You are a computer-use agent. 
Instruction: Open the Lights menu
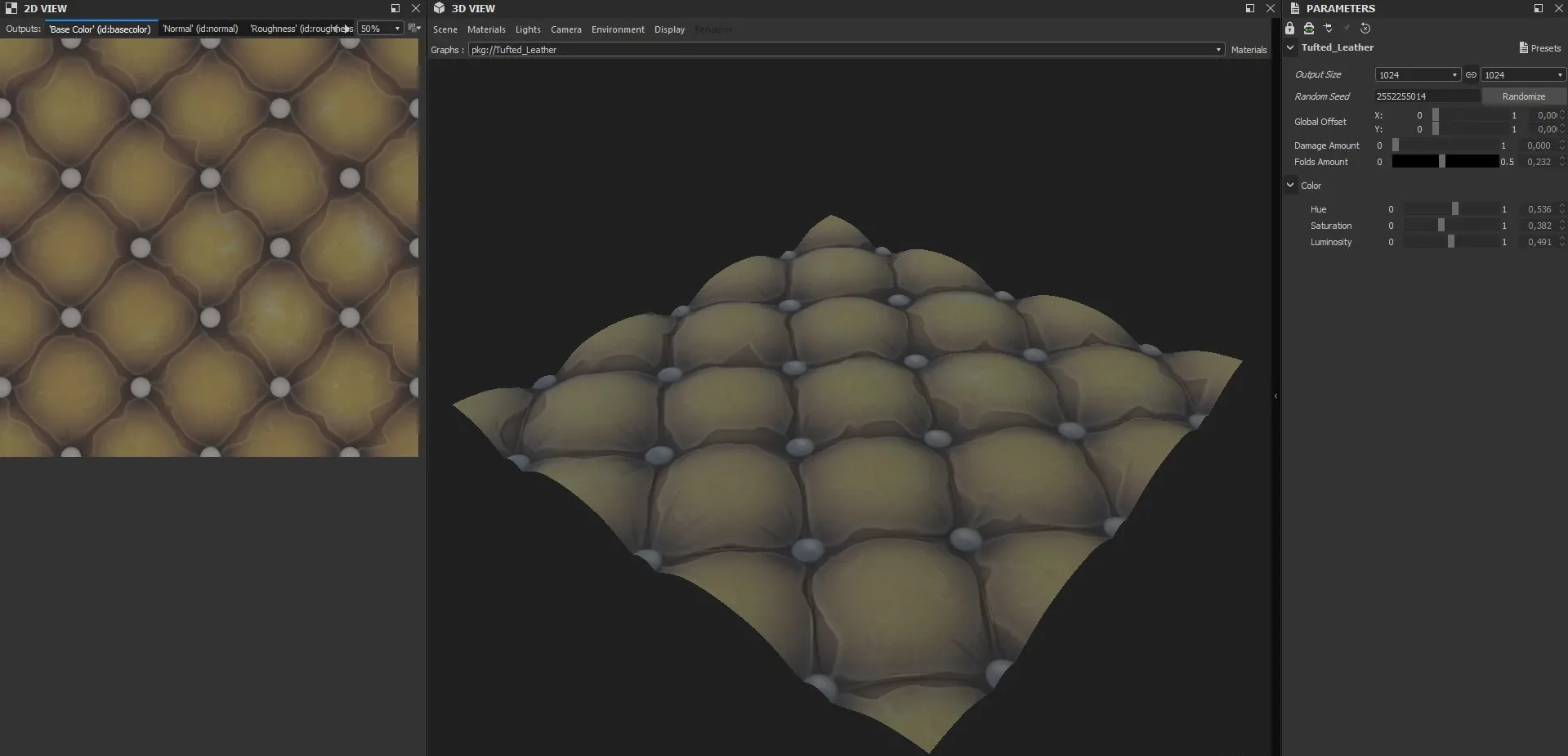[x=528, y=29]
